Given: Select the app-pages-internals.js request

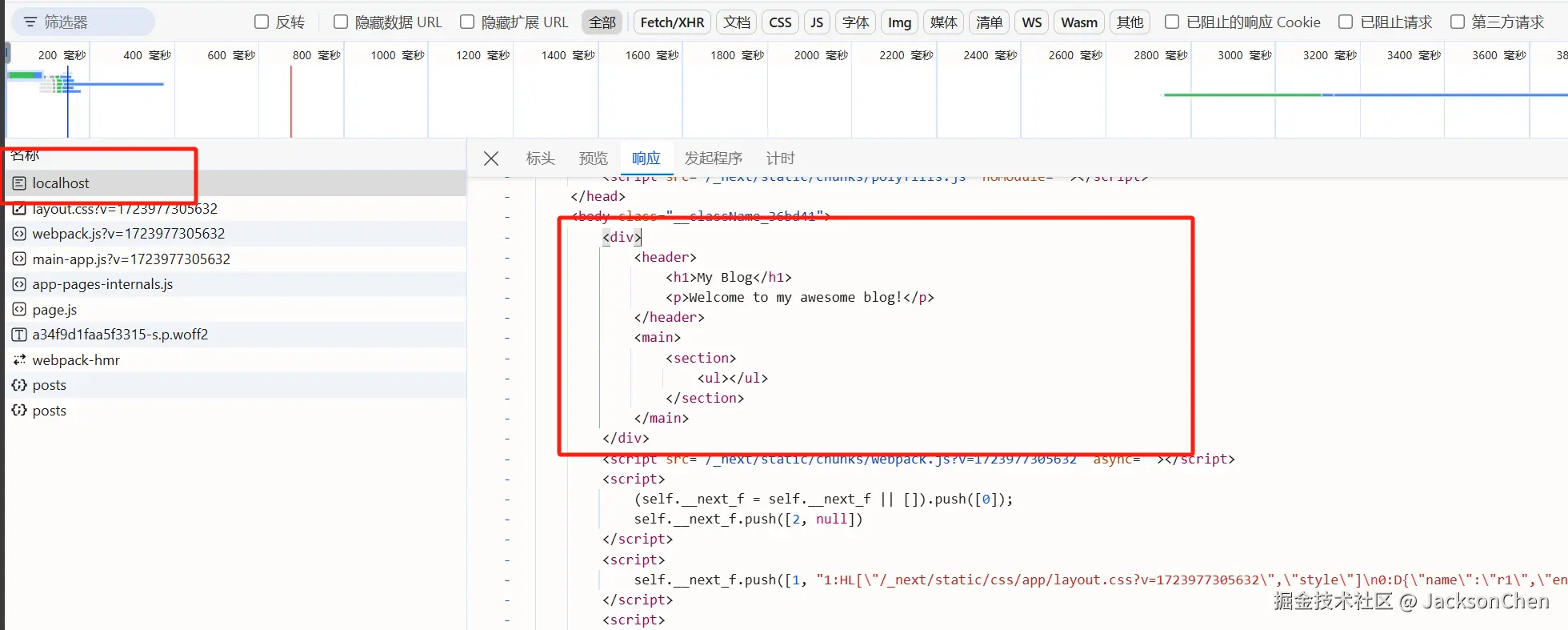Looking at the screenshot, I should (x=235, y=284).
